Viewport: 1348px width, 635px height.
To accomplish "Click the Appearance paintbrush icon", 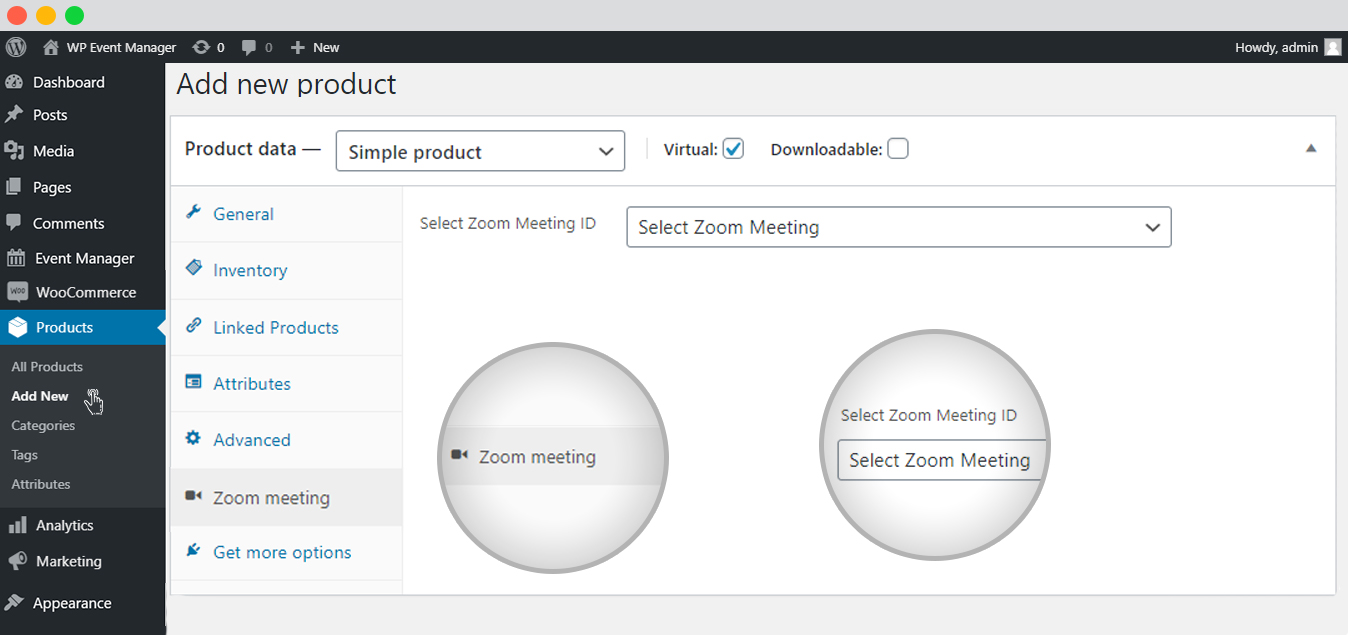I will 14,602.
